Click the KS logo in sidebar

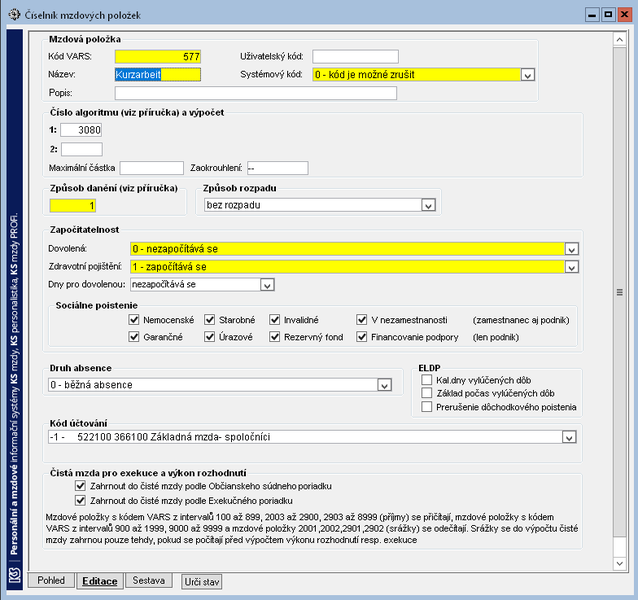tap(15, 575)
